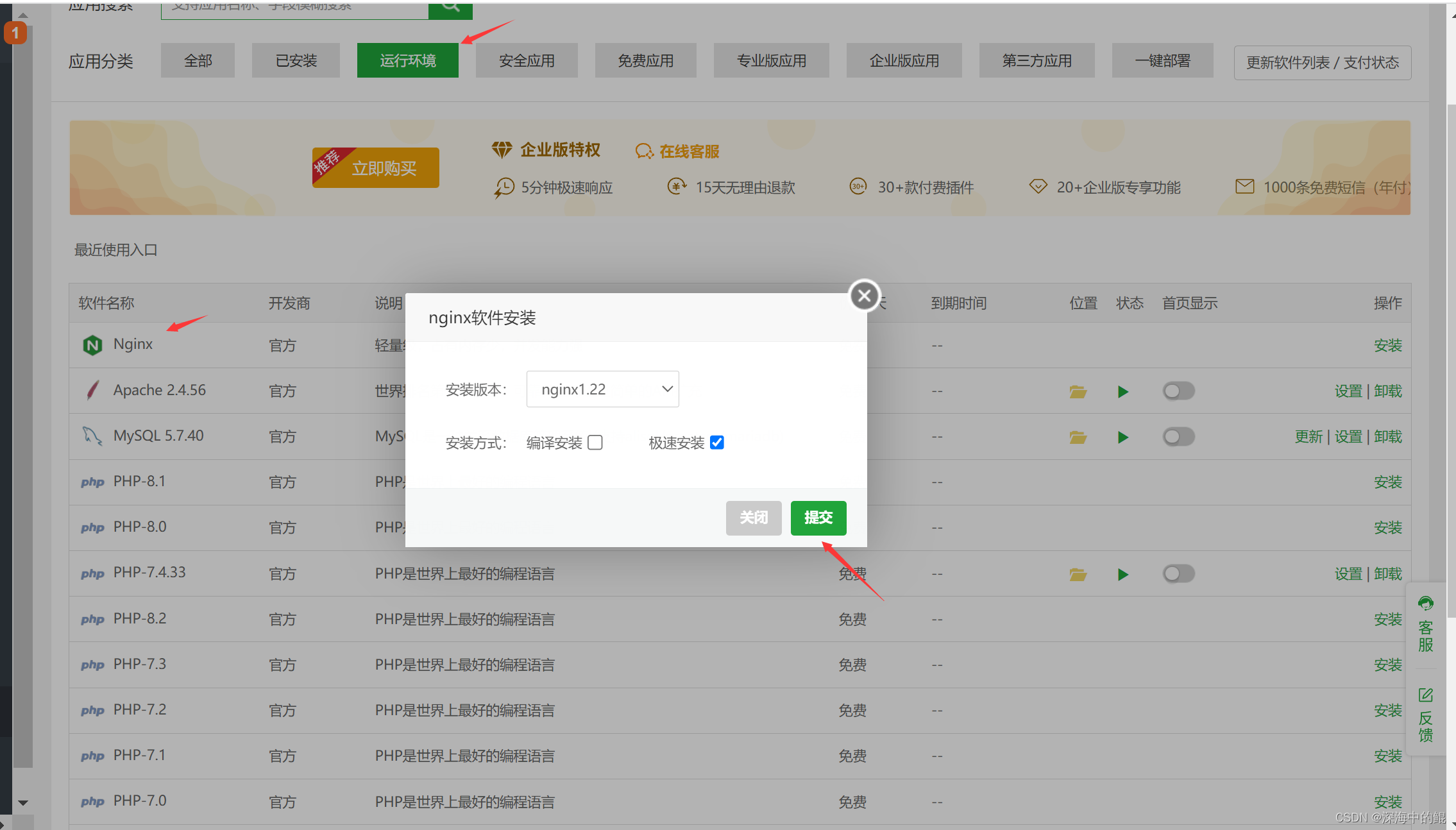Click left sidebar scroll down arrow
The image size is (1456, 830).
pyautogui.click(x=23, y=803)
